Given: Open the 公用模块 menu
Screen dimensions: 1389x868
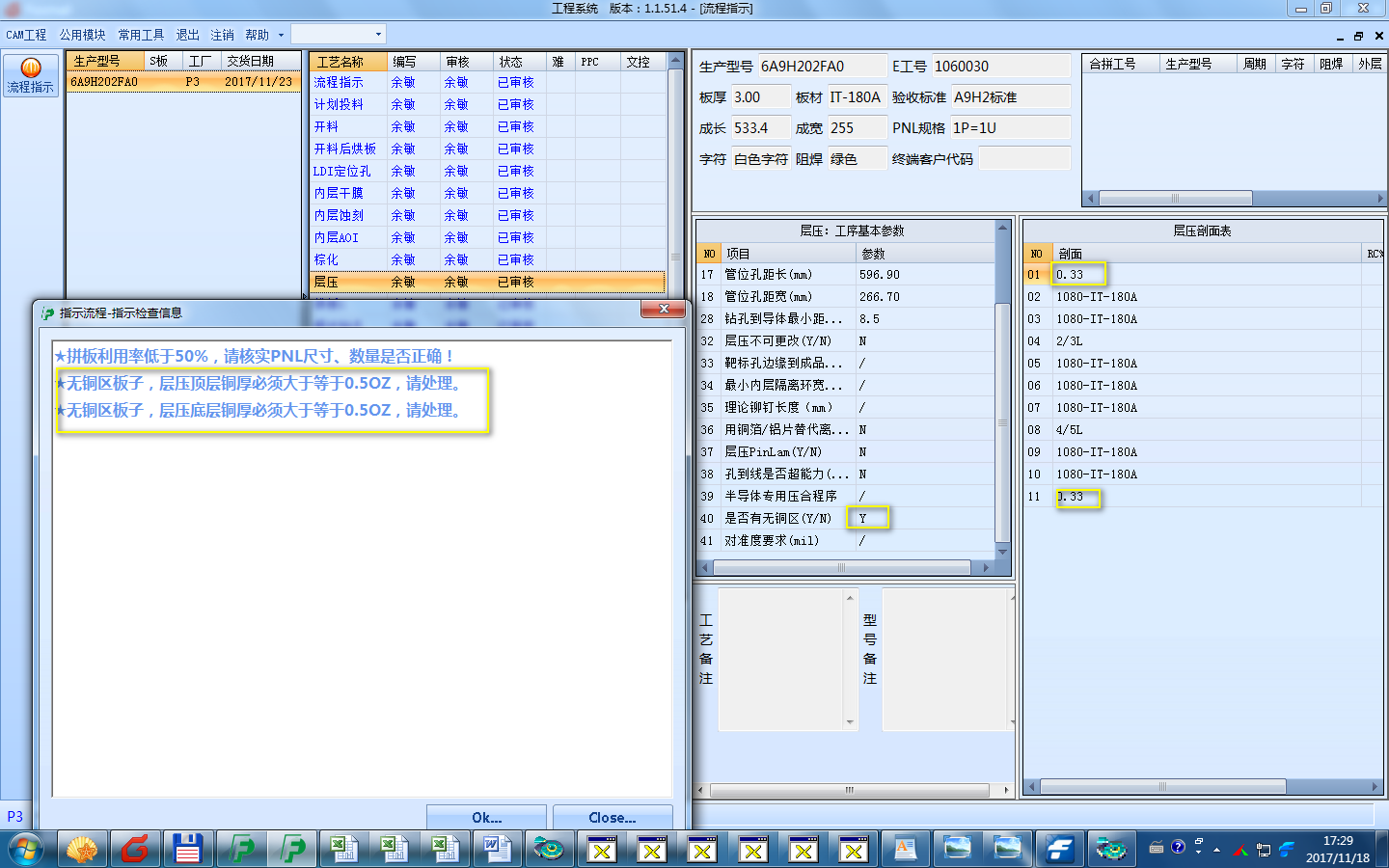Looking at the screenshot, I should point(82,35).
